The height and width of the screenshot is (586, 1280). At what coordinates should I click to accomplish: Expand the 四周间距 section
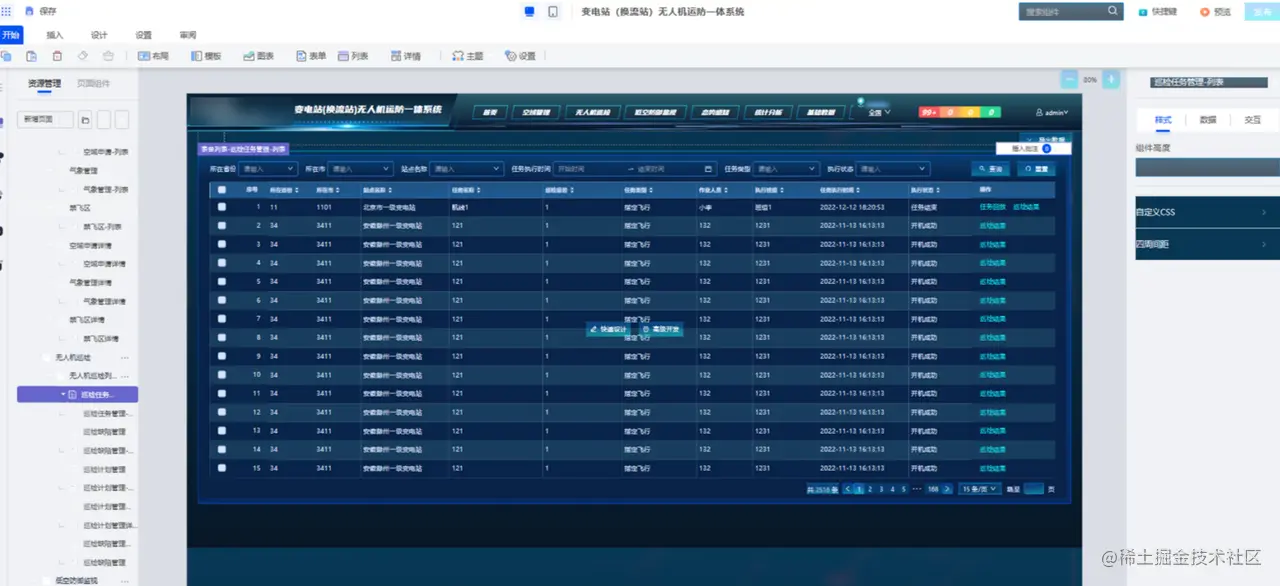click(1207, 244)
